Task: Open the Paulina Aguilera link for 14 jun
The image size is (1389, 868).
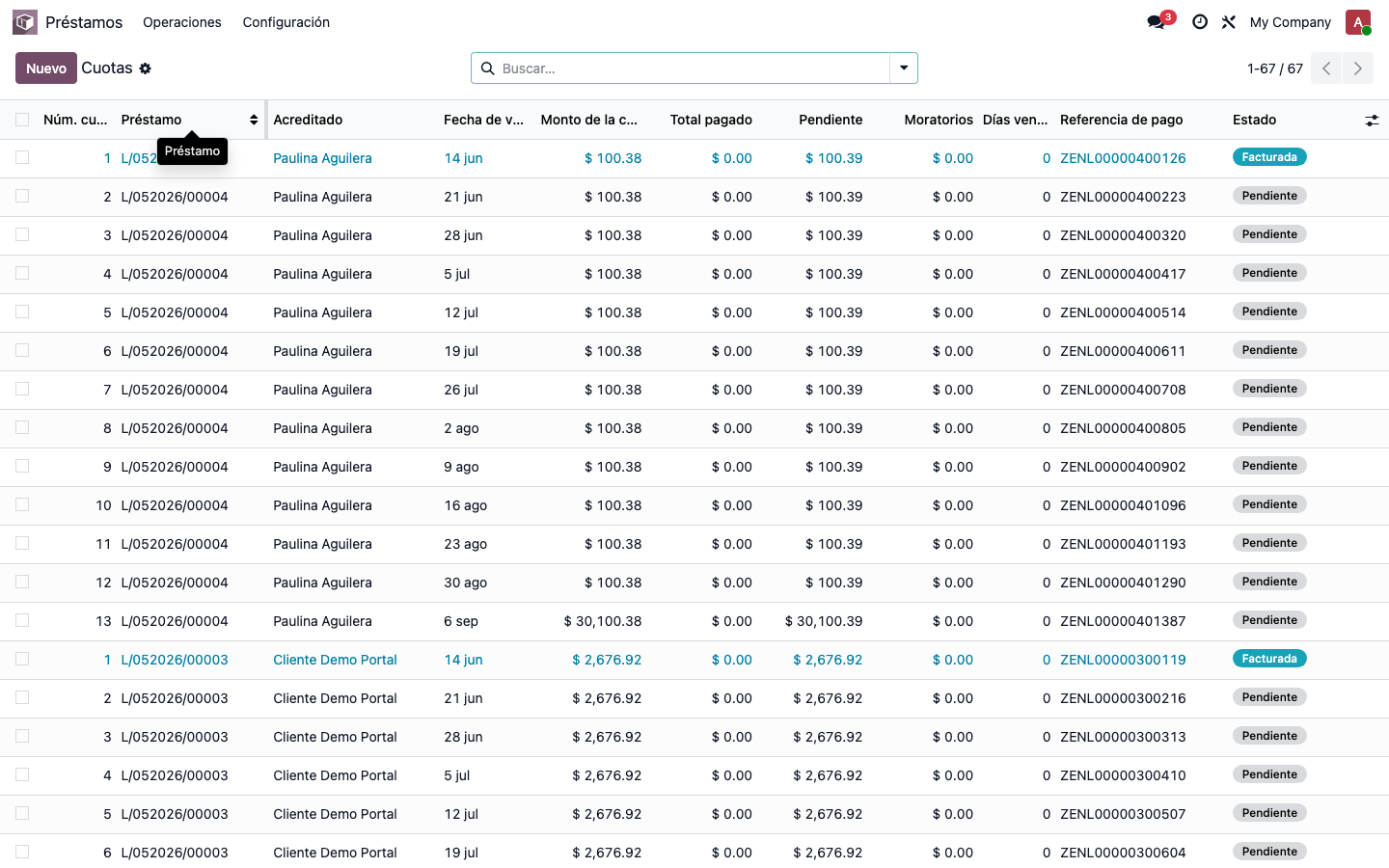Action: [x=322, y=158]
